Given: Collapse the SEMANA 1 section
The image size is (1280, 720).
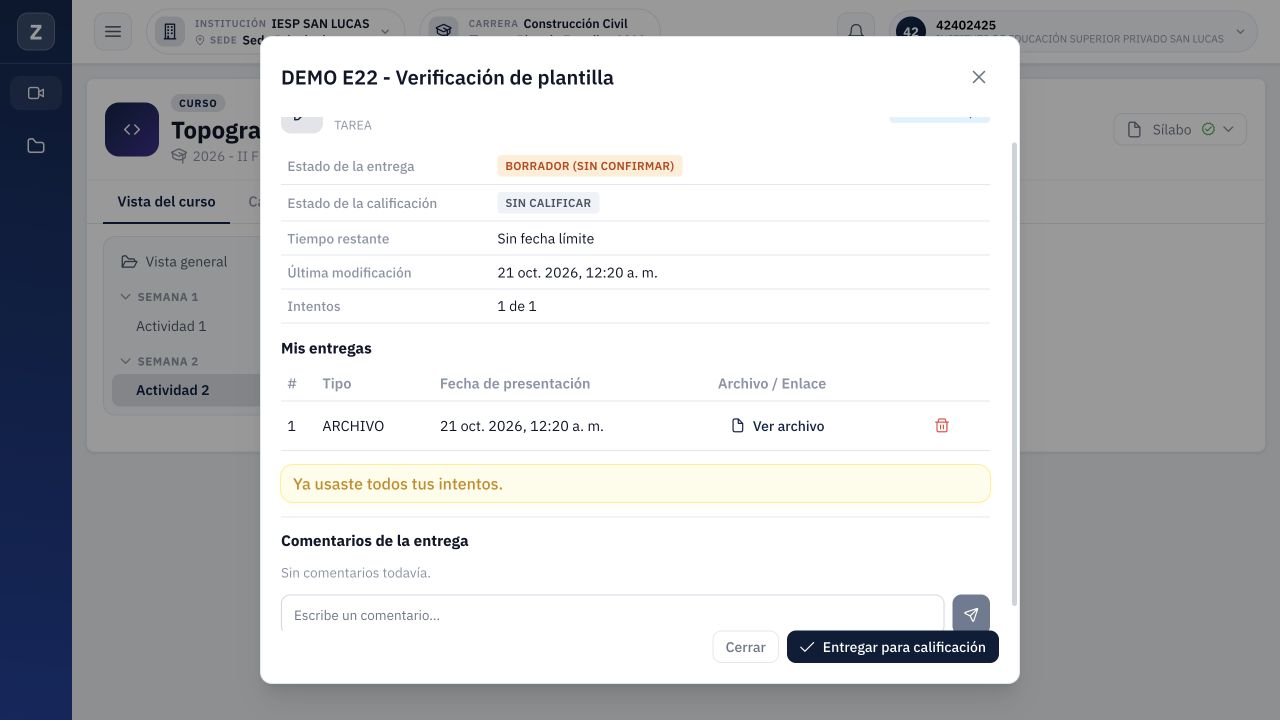Looking at the screenshot, I should 160,297.
